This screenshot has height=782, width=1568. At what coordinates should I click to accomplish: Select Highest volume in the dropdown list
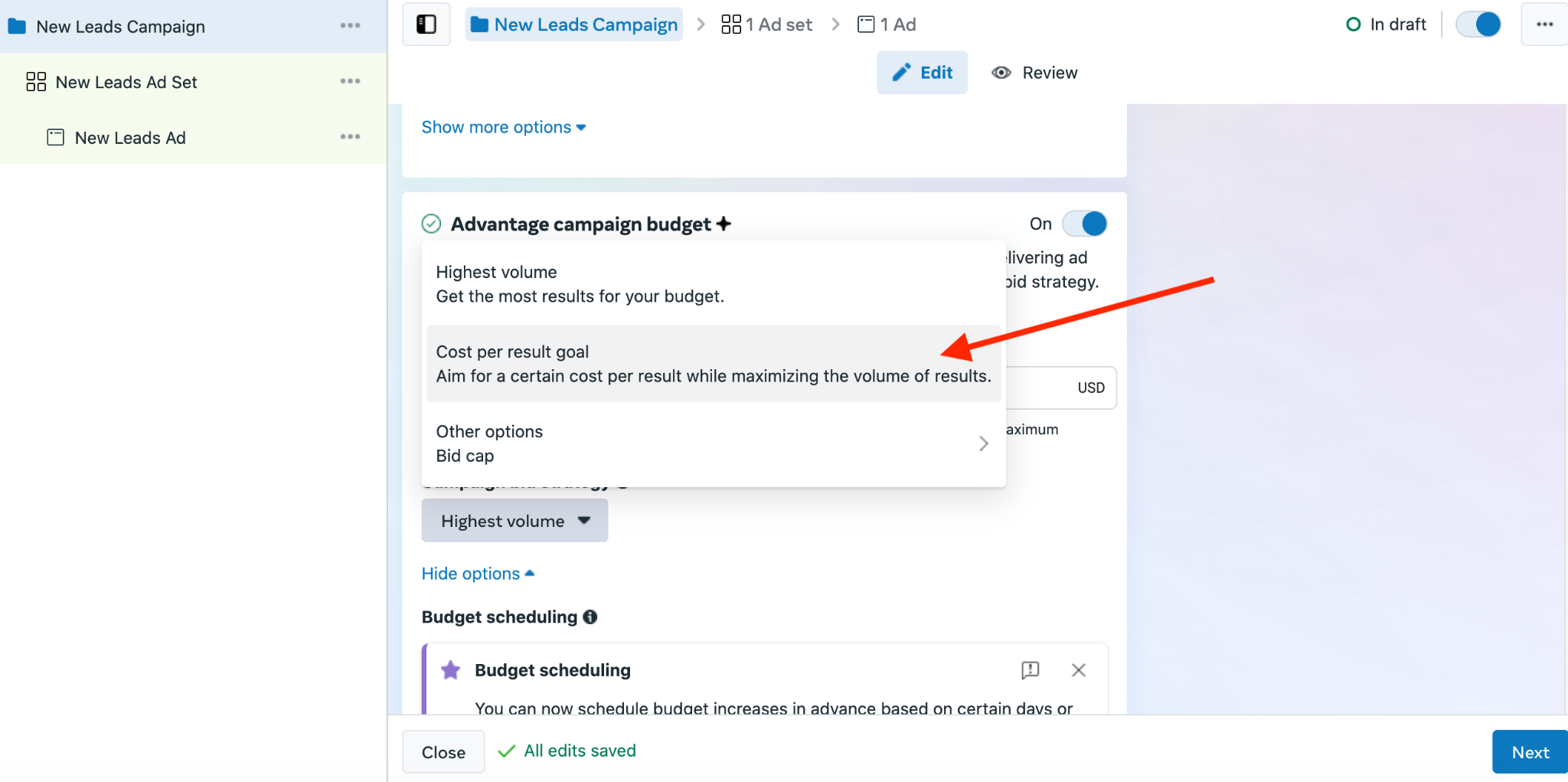714,284
